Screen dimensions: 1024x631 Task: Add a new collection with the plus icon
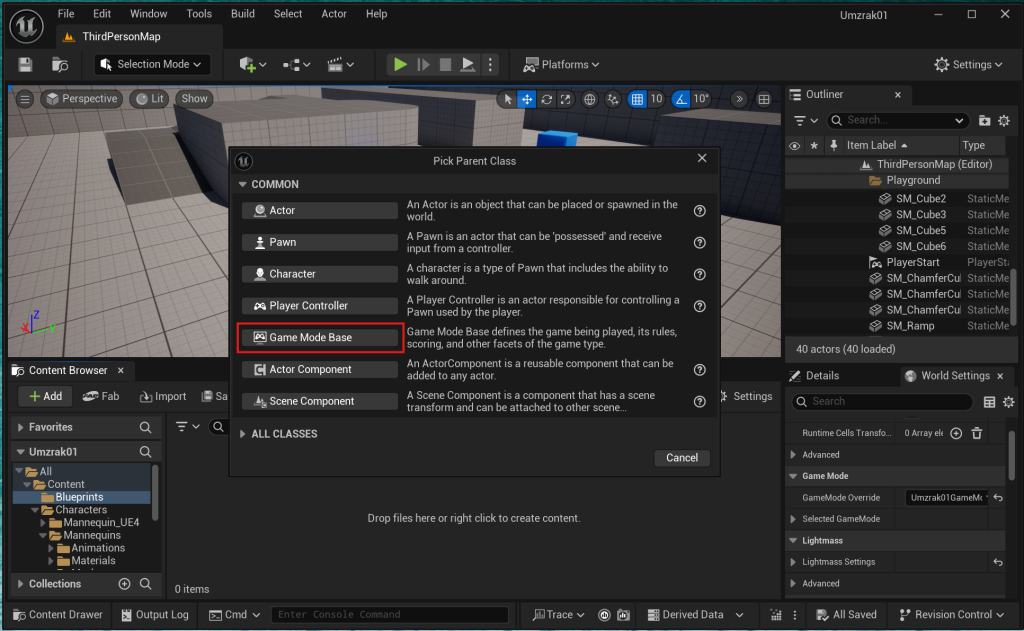pyautogui.click(x=124, y=584)
